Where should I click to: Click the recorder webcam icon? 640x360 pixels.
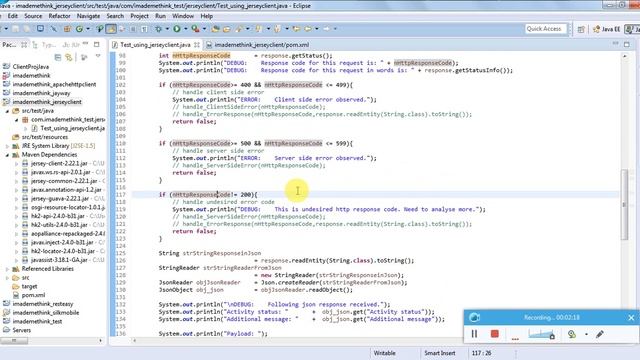pos(571,334)
